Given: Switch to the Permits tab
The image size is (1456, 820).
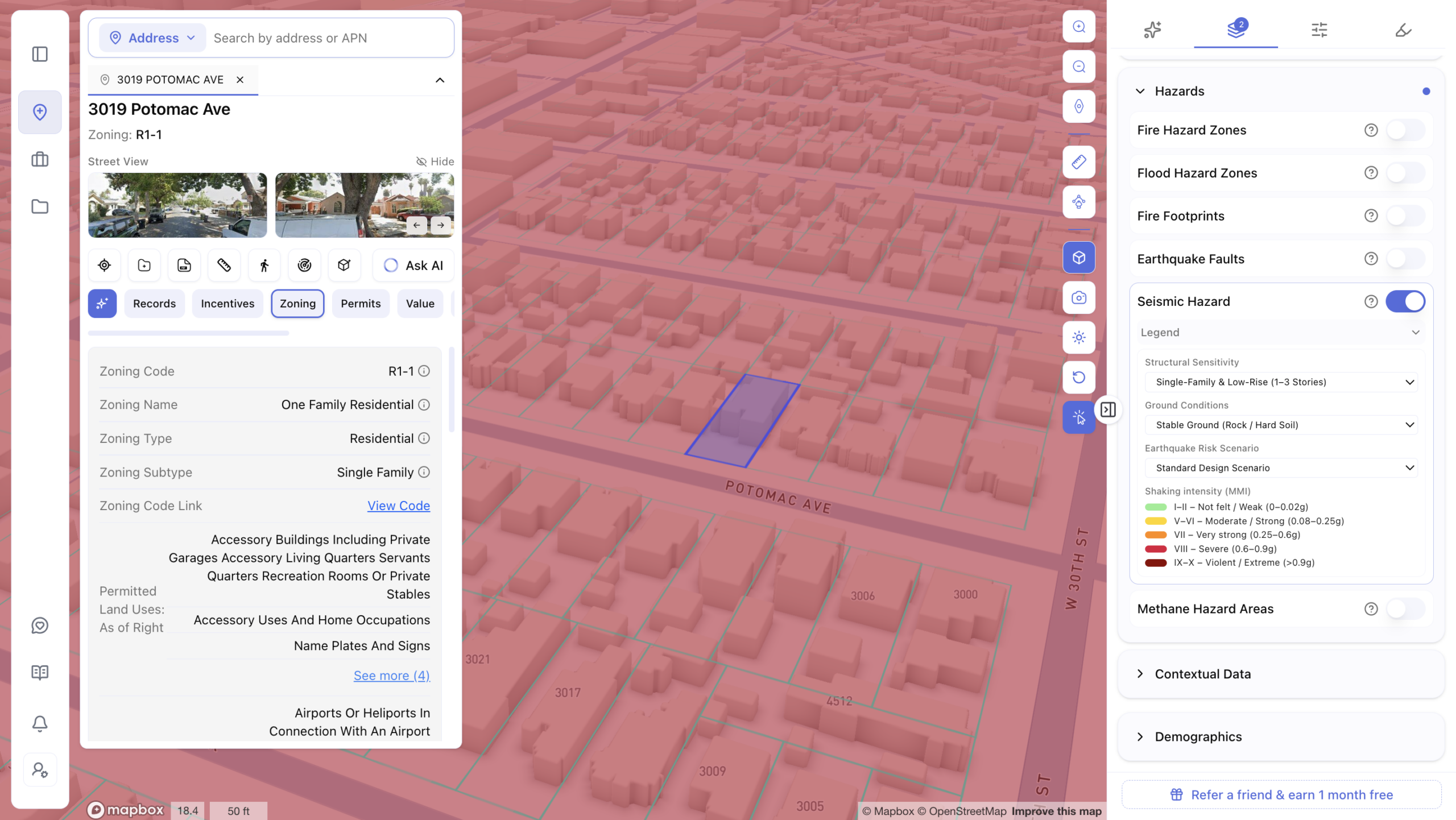Looking at the screenshot, I should click(x=361, y=304).
